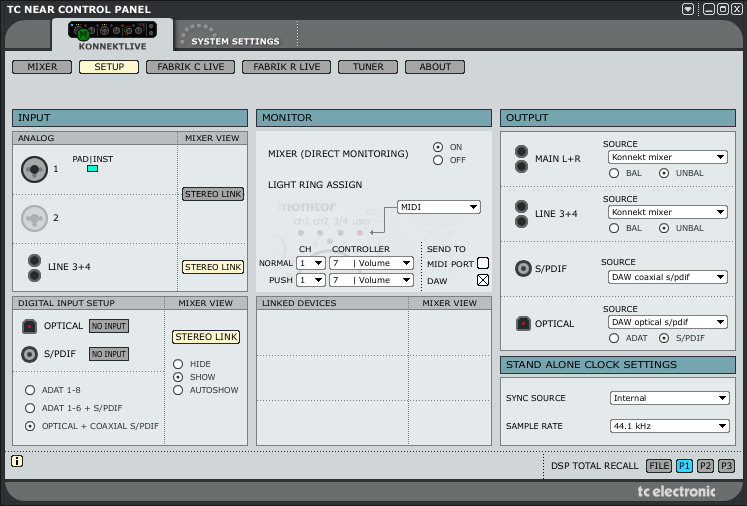Open the NORMAL controller Volume dropdown
The width and height of the screenshot is (747, 506).
click(x=371, y=263)
